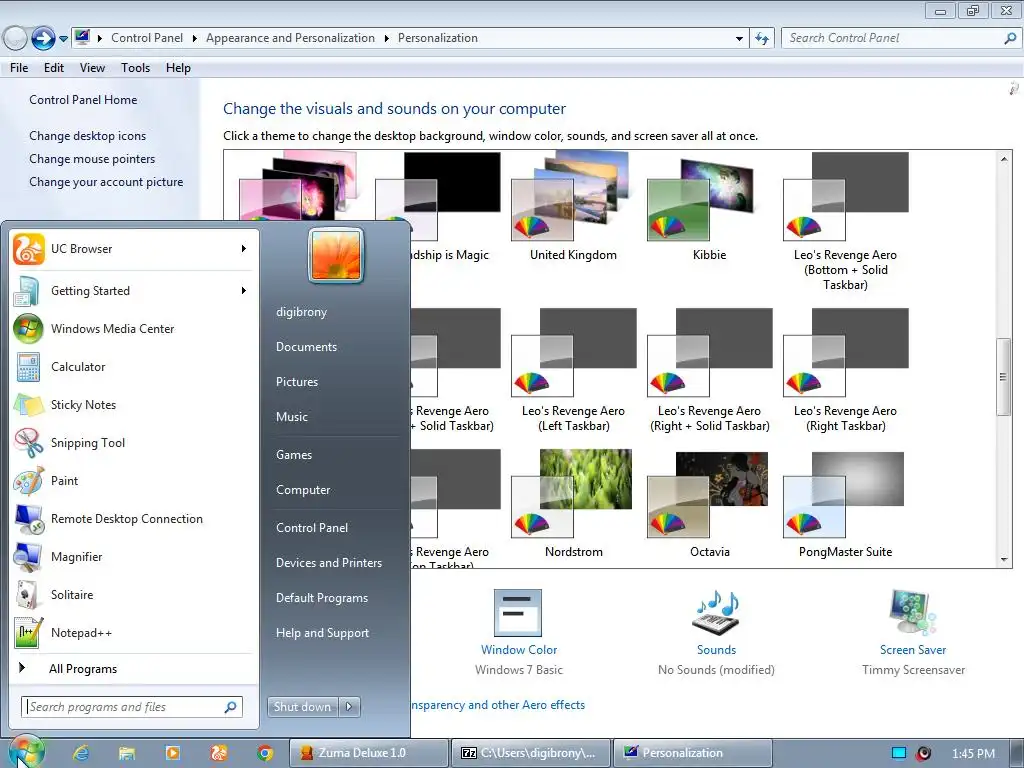Screen dimensions: 1024x768
Task: Open the Tools menu
Action: click(x=135, y=68)
